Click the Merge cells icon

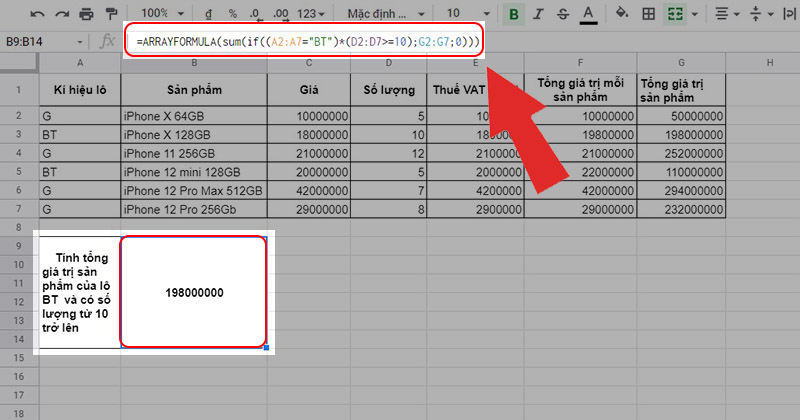click(x=675, y=14)
